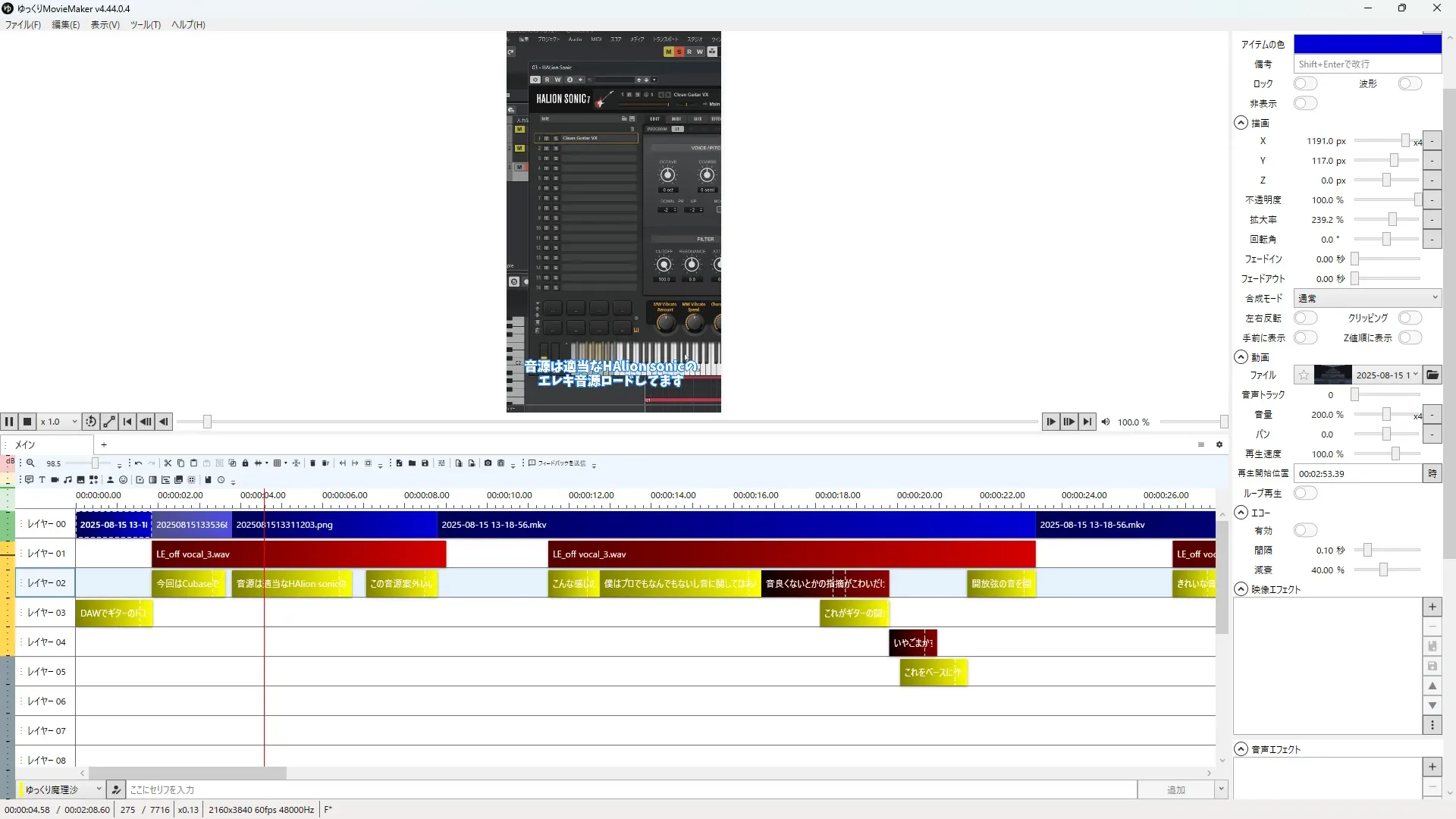Screen dimensions: 1456x819
Task: Open the playback speed x 1.0 dropdown
Action: click(x=59, y=422)
